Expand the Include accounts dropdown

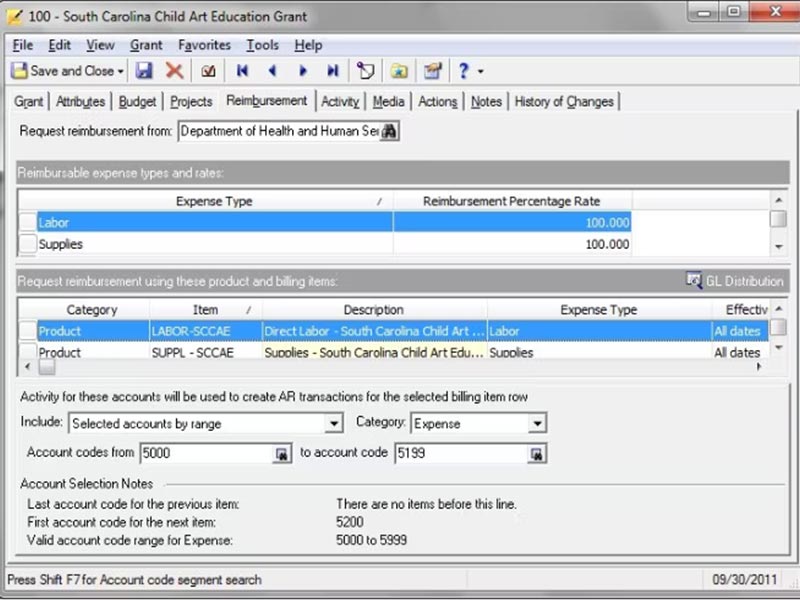[334, 424]
